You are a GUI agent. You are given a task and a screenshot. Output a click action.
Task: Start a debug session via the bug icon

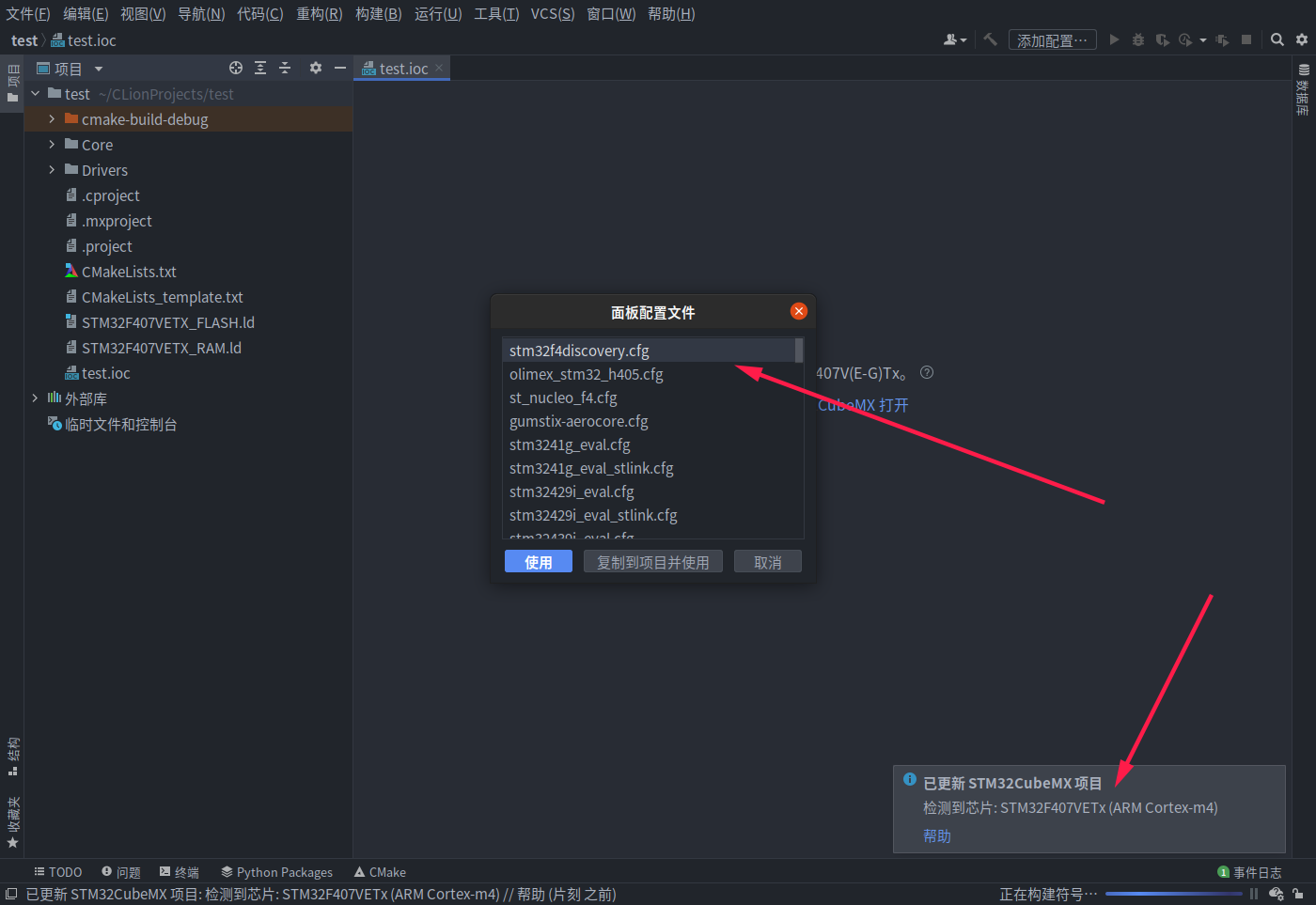pos(1138,39)
